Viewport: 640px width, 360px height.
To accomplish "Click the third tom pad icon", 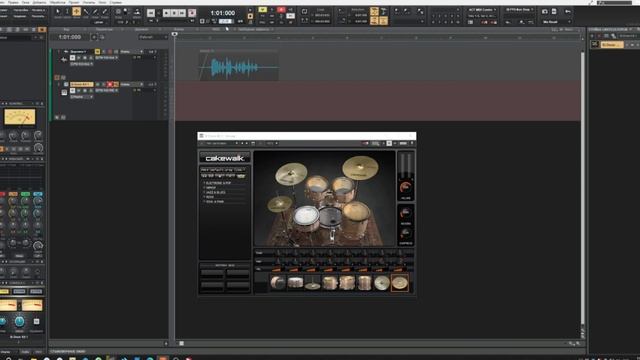I will (x=364, y=283).
